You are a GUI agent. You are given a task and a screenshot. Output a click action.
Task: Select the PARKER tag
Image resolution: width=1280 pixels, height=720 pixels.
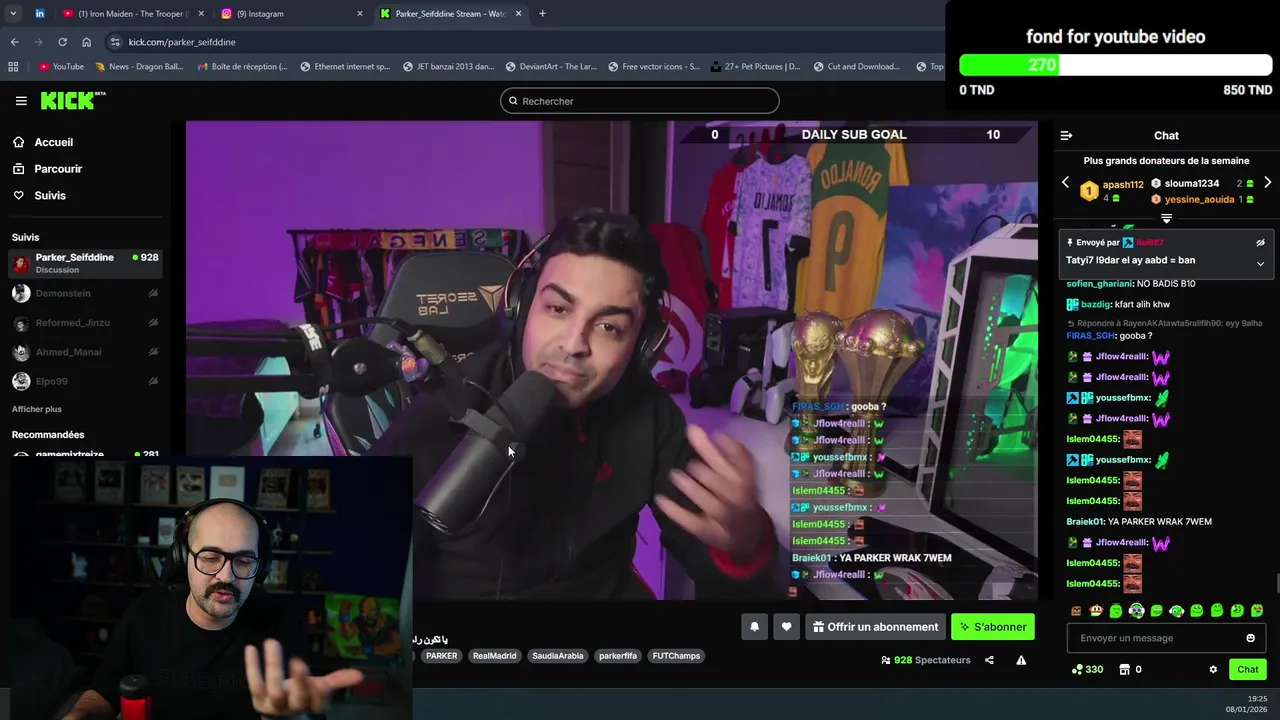click(441, 656)
